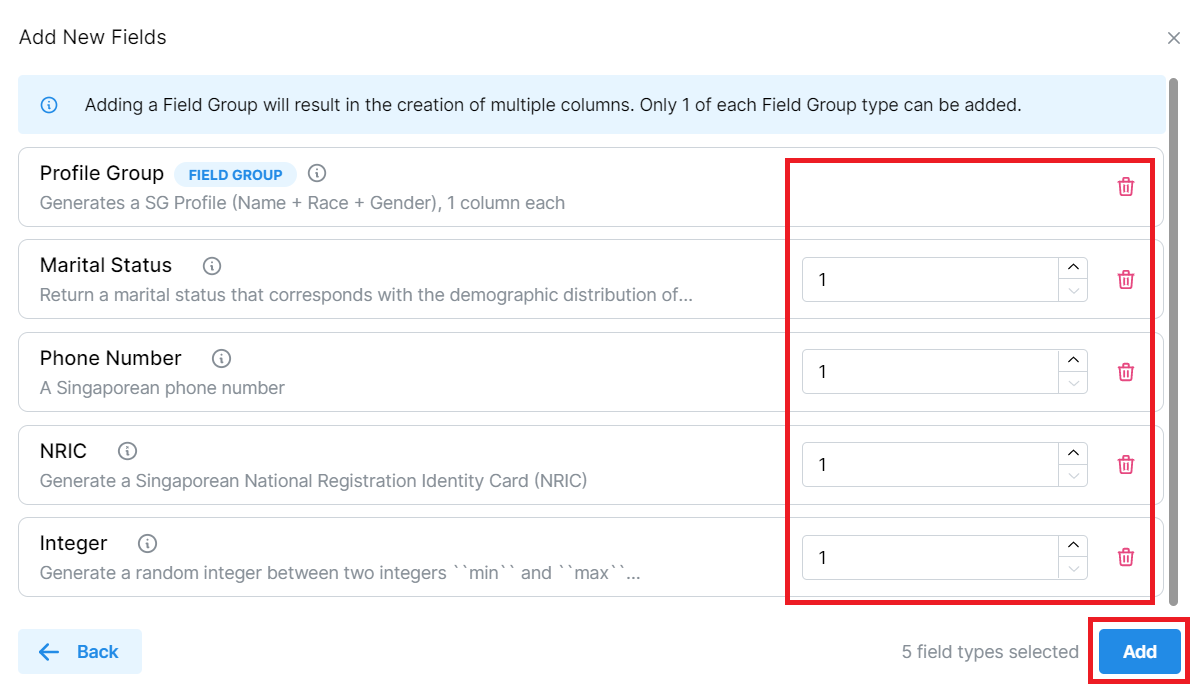The width and height of the screenshot is (1198, 692).
Task: Click the Add button
Action: point(1139,652)
